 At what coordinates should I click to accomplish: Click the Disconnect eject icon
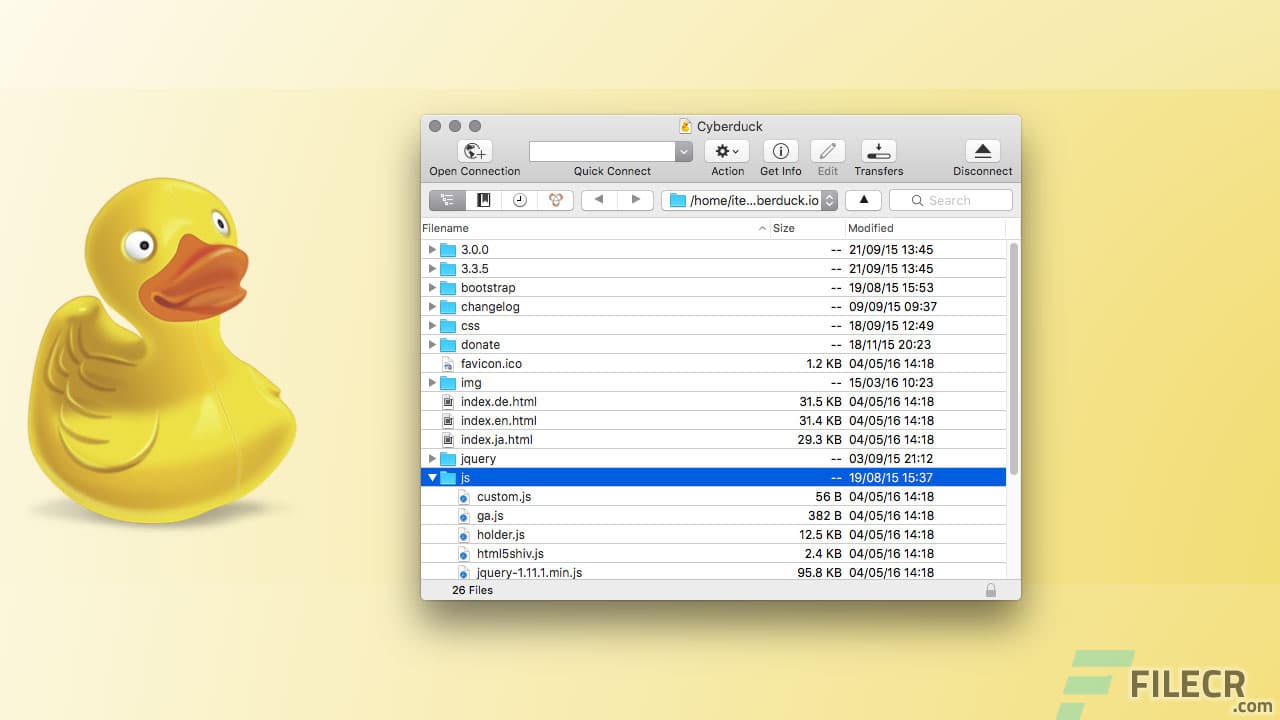tap(981, 151)
